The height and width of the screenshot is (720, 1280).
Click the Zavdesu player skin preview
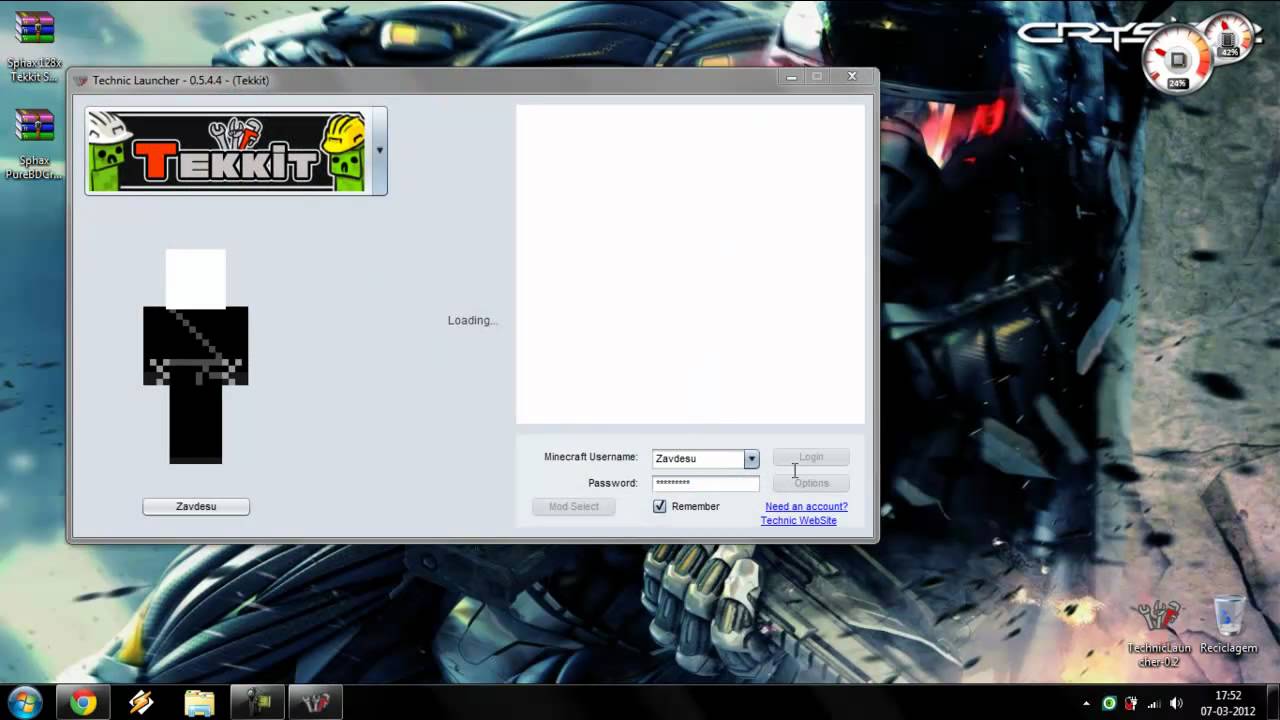pyautogui.click(x=196, y=356)
